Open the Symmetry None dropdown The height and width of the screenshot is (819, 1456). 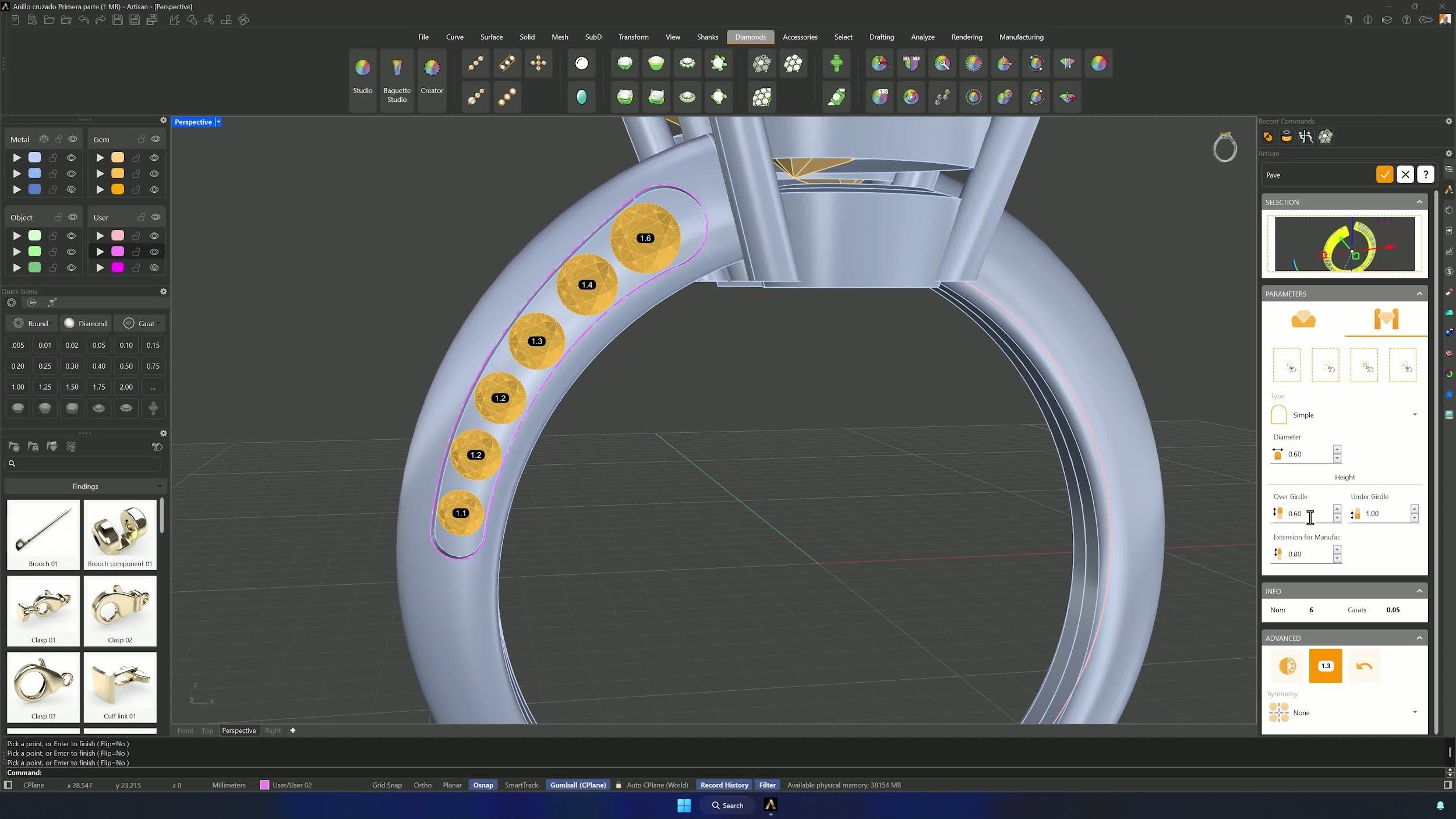[x=1345, y=712]
